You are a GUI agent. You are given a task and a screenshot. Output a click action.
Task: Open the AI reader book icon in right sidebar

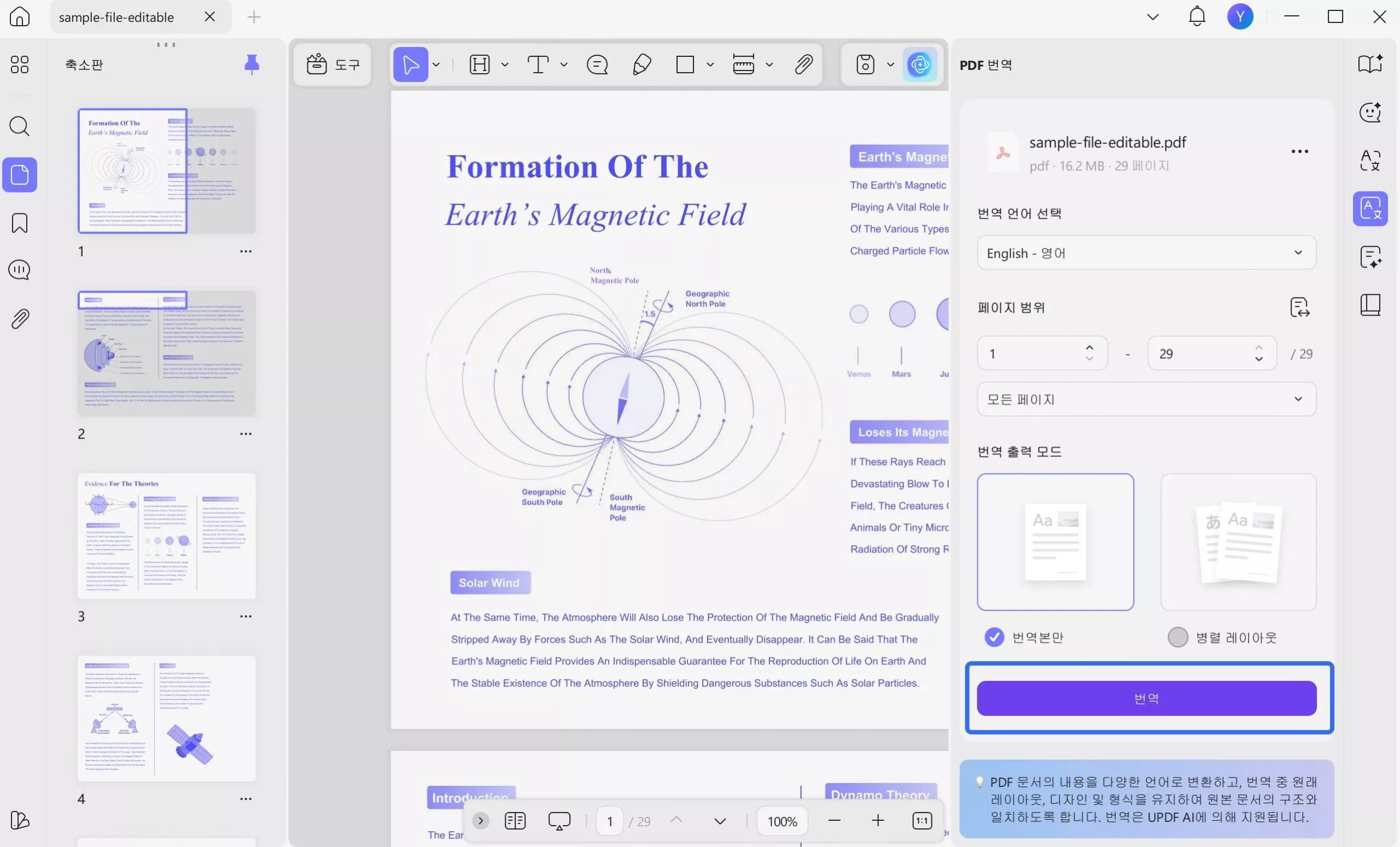(x=1370, y=64)
